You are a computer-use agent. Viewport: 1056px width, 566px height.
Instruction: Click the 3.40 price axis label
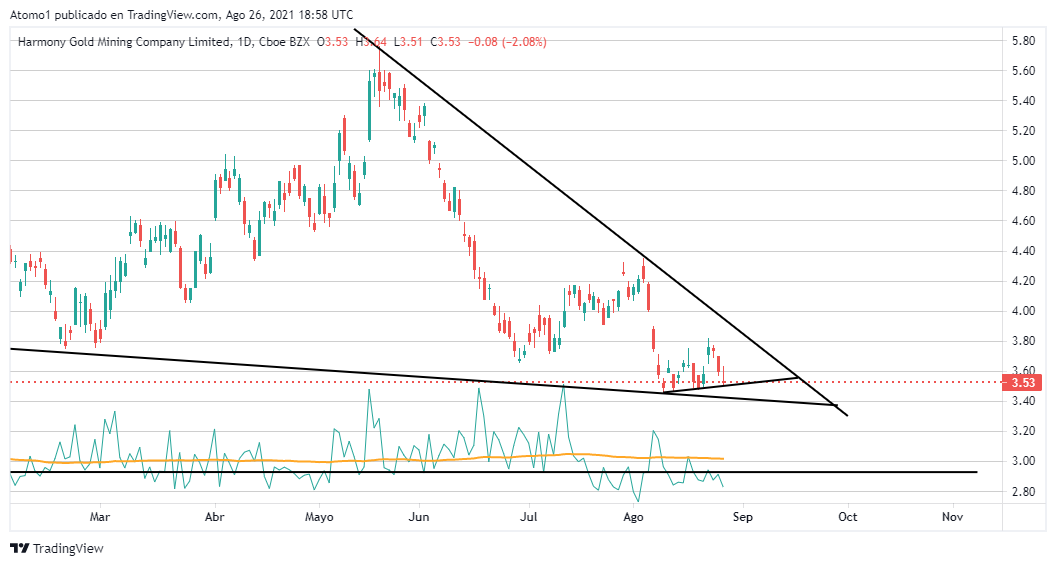click(1023, 402)
